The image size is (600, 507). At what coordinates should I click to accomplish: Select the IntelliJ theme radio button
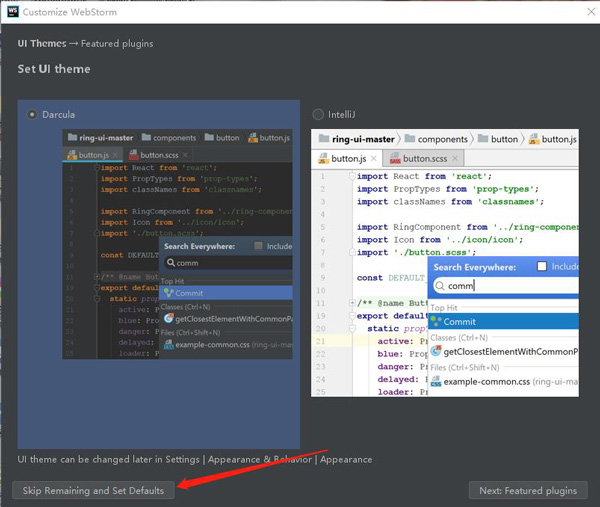point(318,114)
